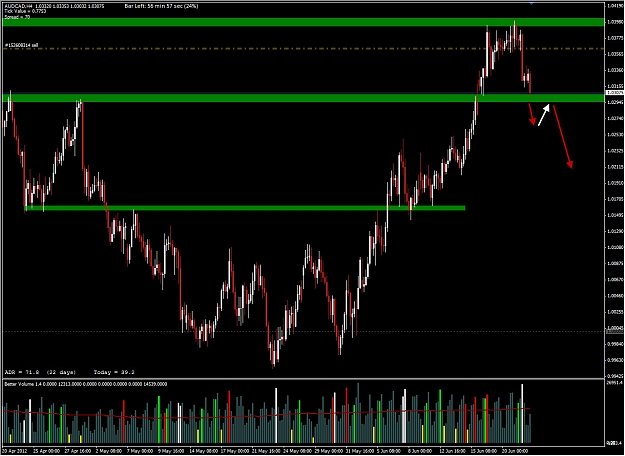Click the 29 May 00:00 date label
Screen dimensions: 625x456
click(x=328, y=451)
